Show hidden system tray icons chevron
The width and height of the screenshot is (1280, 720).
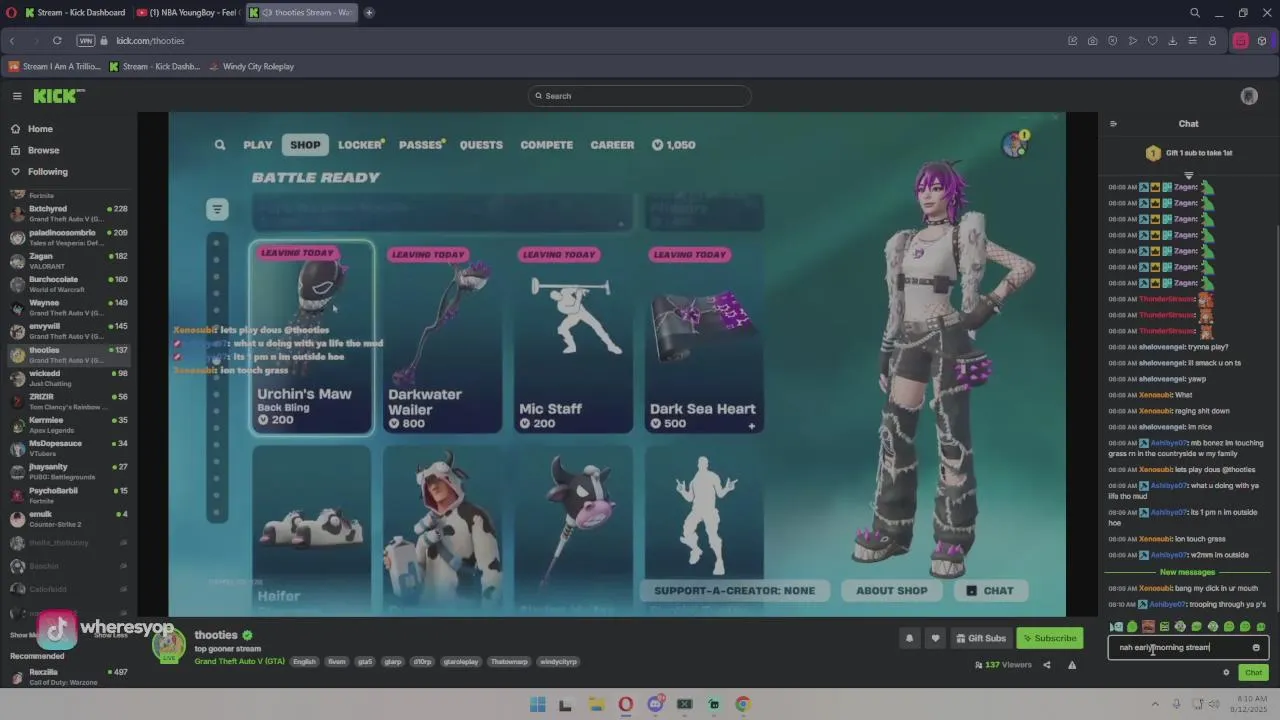pos(1155,704)
